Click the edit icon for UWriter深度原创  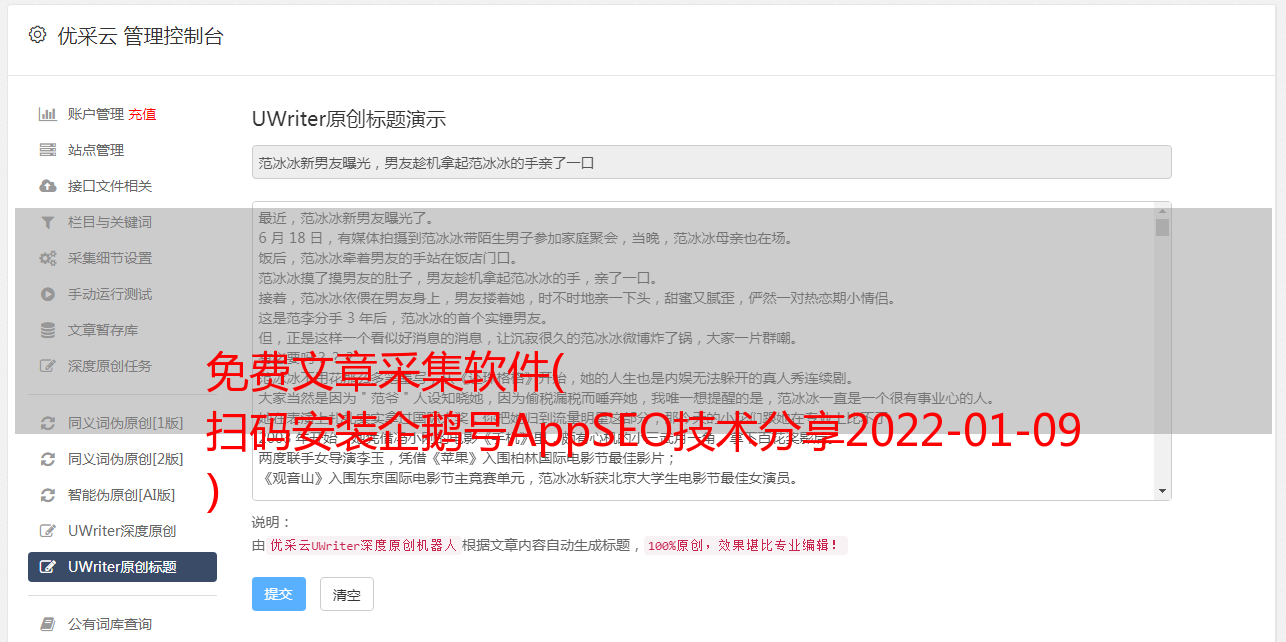click(x=47, y=531)
